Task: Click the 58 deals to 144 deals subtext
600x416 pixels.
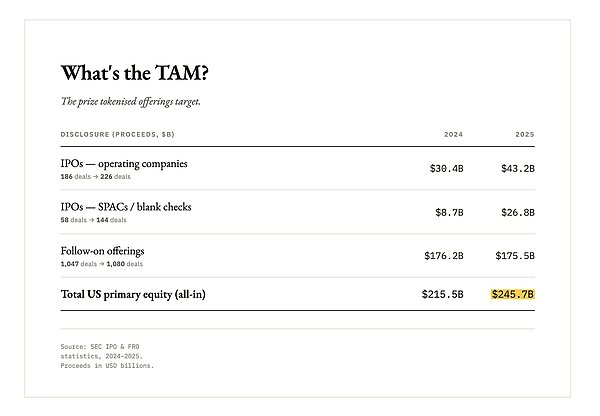Action: 93,220
